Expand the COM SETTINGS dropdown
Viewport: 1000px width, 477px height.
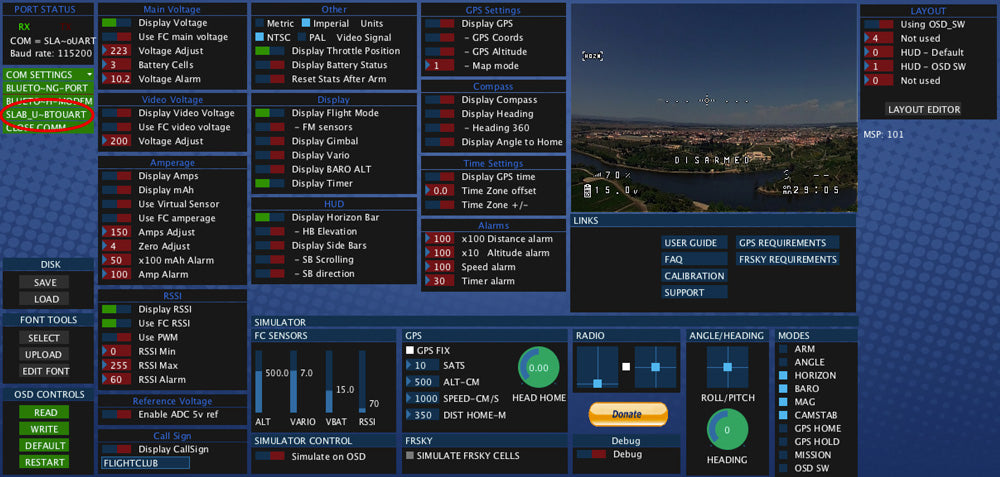[48, 75]
